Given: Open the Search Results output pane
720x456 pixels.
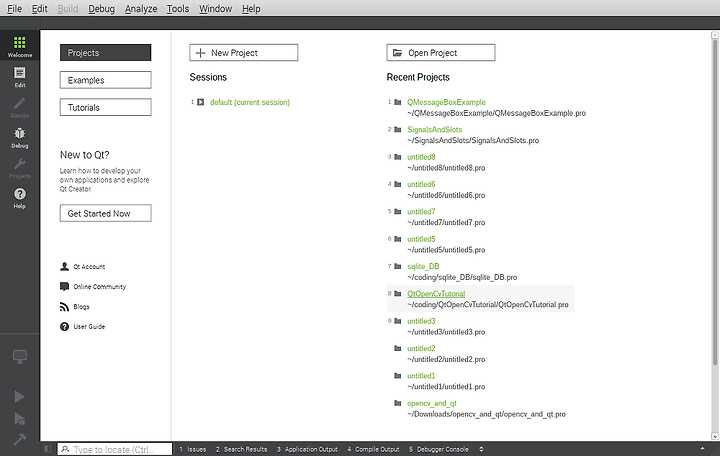Looking at the screenshot, I should 242,449.
